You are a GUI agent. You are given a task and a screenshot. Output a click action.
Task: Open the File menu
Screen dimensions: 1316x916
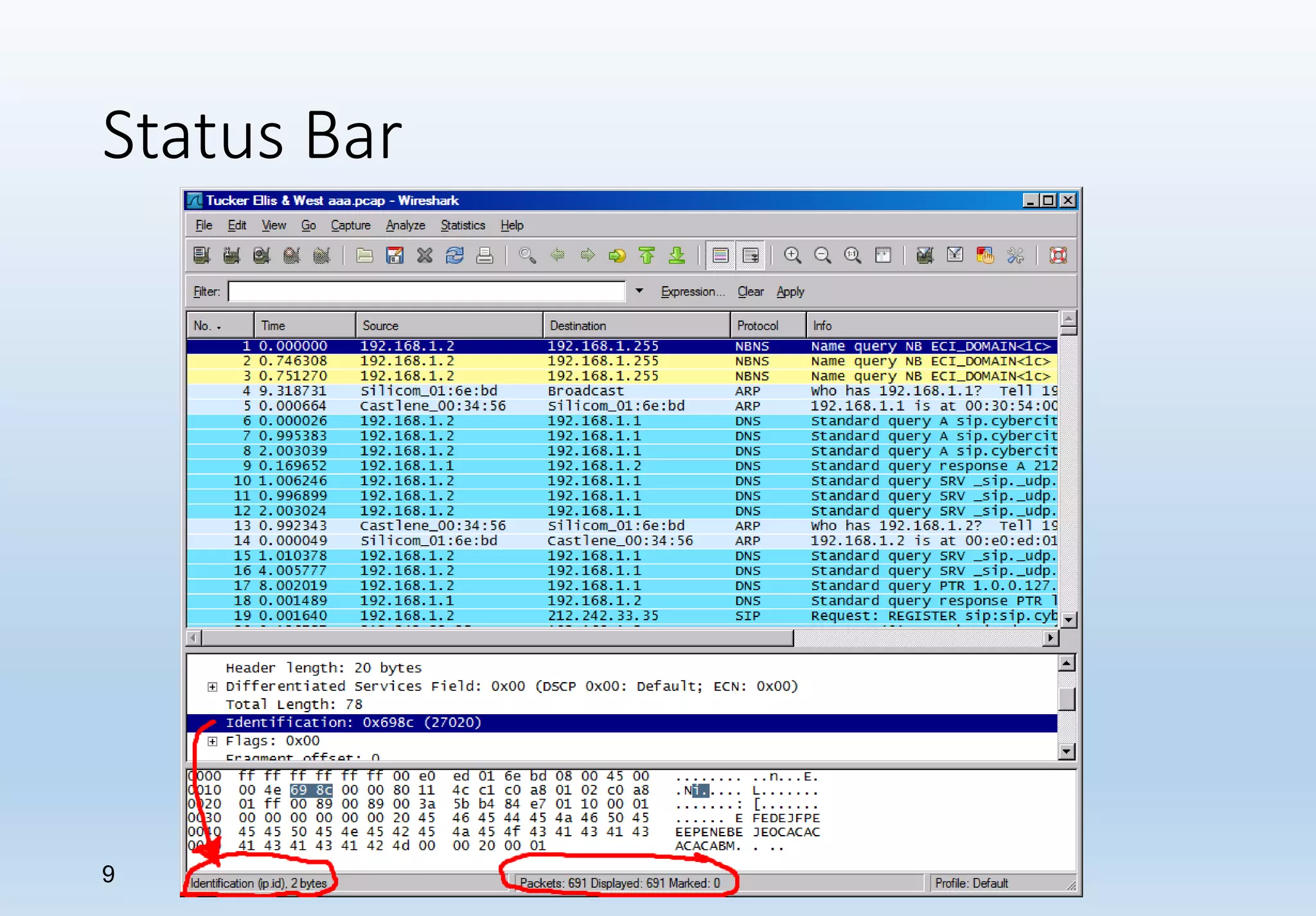coord(204,226)
